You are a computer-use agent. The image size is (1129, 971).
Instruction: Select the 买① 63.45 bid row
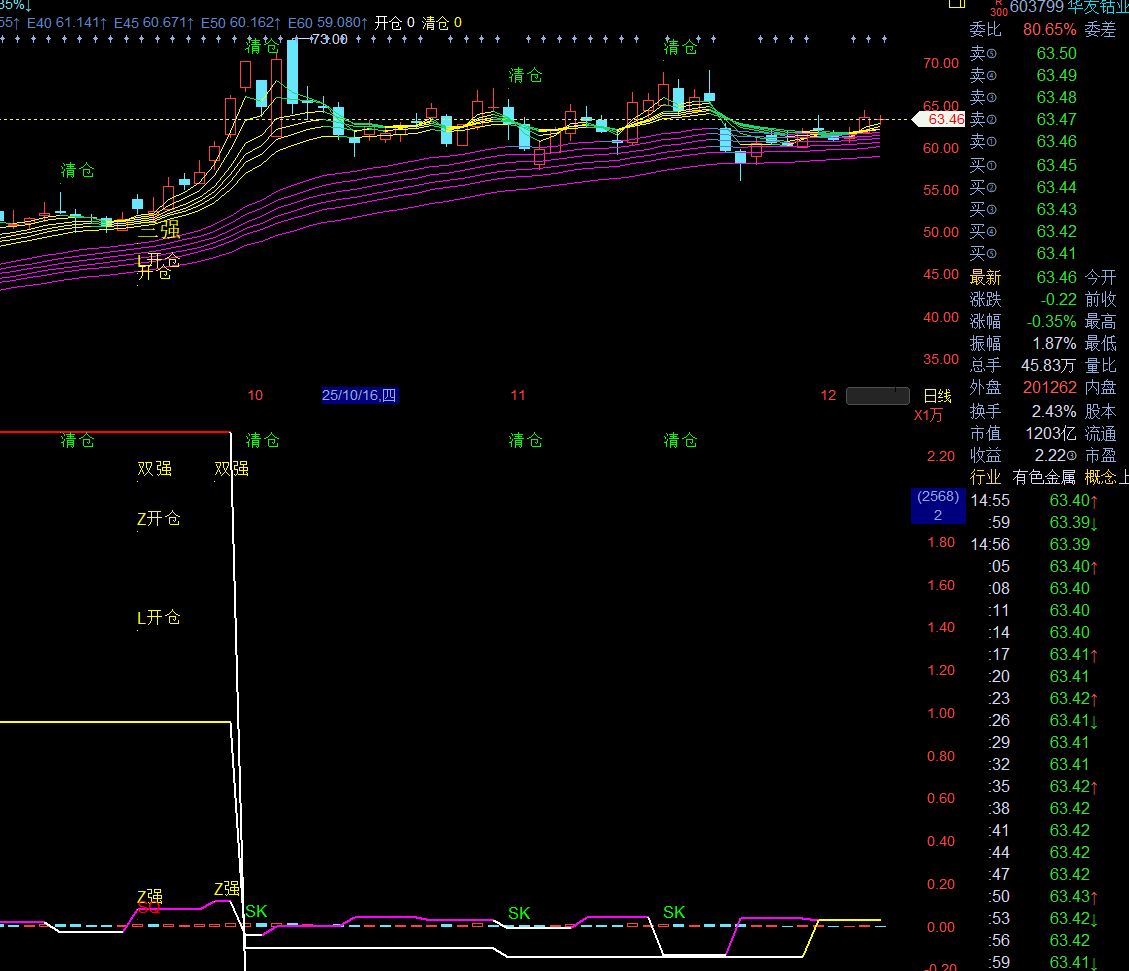click(1023, 166)
